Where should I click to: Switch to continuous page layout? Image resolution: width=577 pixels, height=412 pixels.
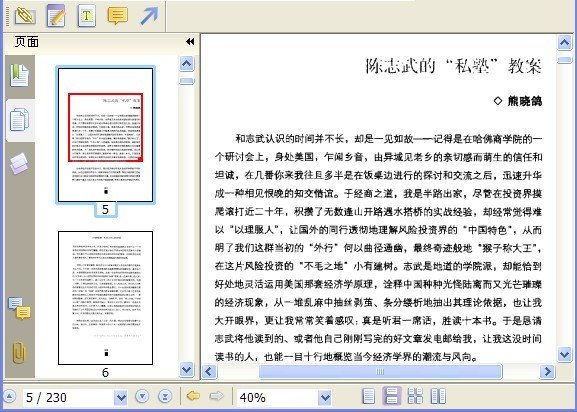[392, 396]
